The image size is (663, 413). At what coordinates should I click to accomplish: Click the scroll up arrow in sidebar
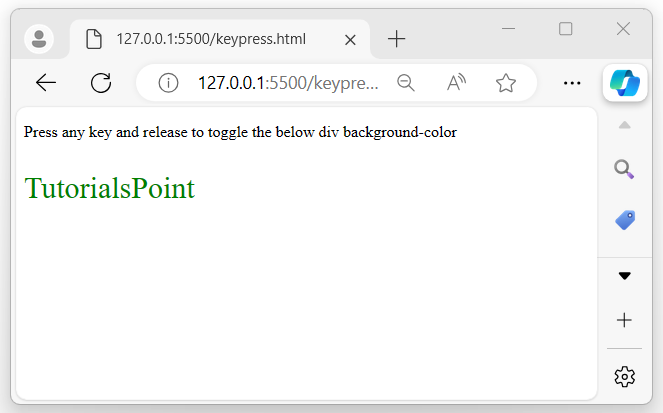point(625,125)
